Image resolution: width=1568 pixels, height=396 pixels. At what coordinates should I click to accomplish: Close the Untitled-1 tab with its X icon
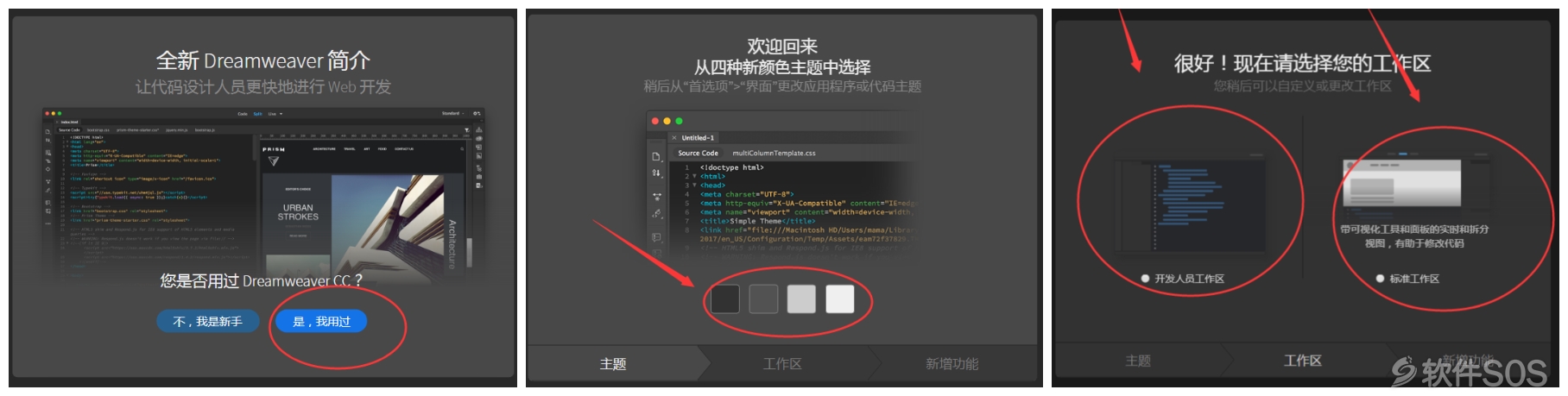[674, 138]
